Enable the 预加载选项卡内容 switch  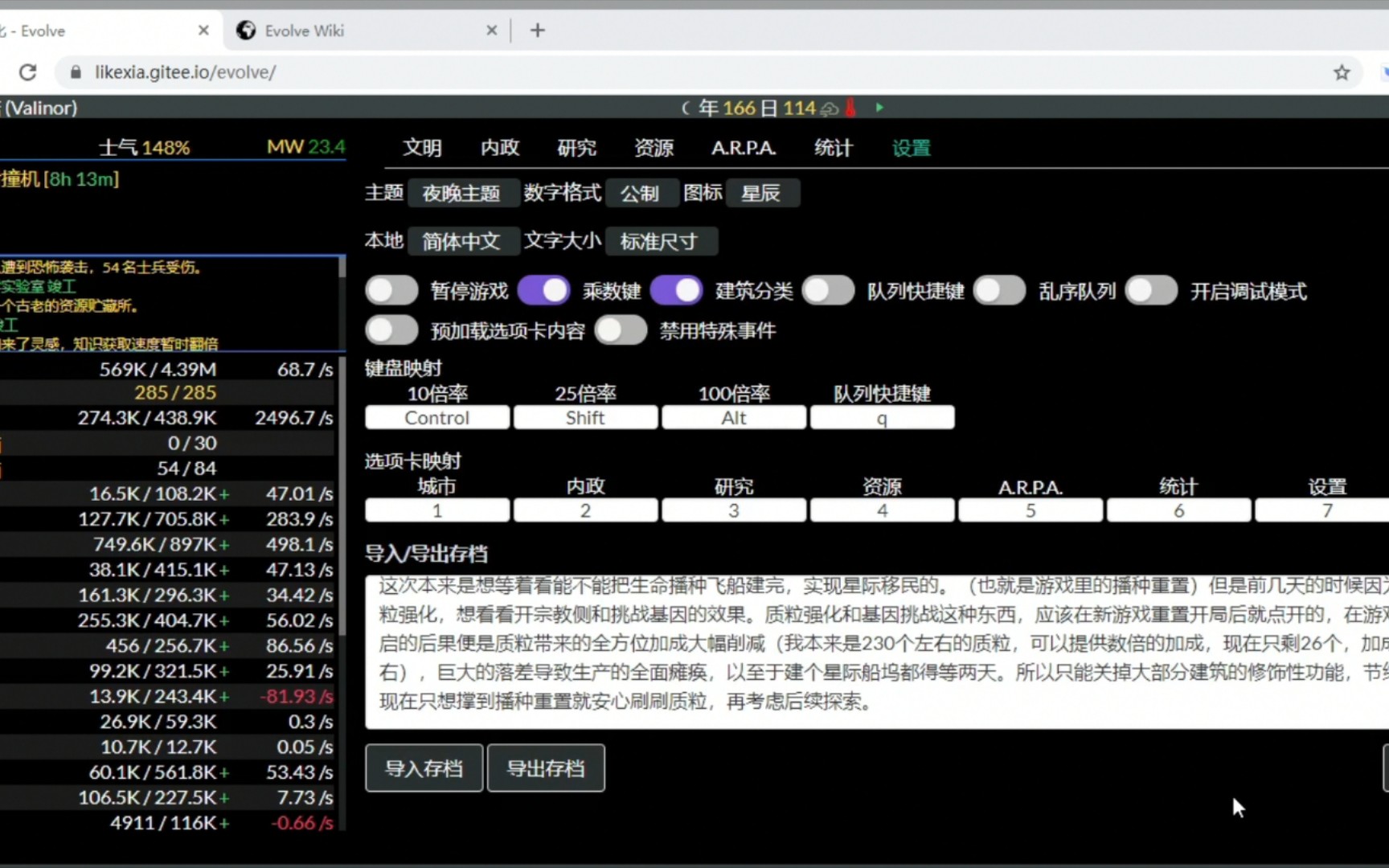click(x=392, y=330)
